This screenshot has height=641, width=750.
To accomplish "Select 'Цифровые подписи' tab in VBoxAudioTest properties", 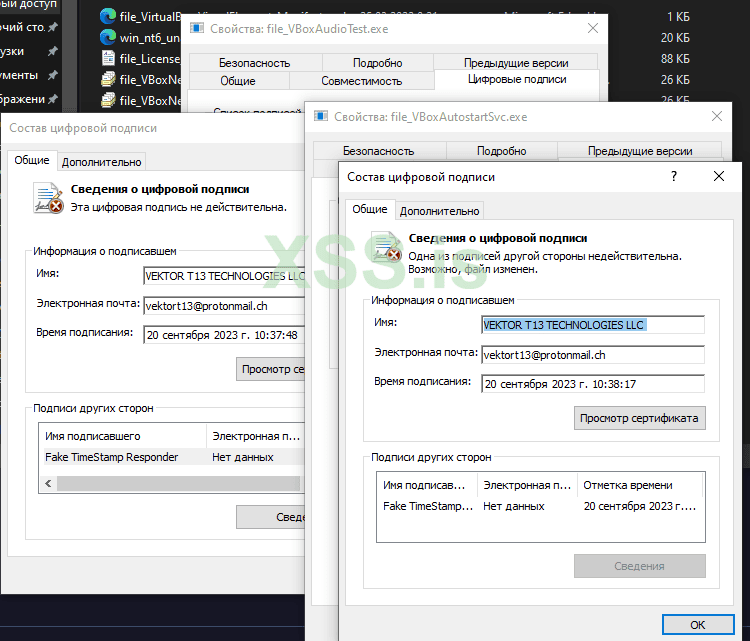I will pos(517,79).
